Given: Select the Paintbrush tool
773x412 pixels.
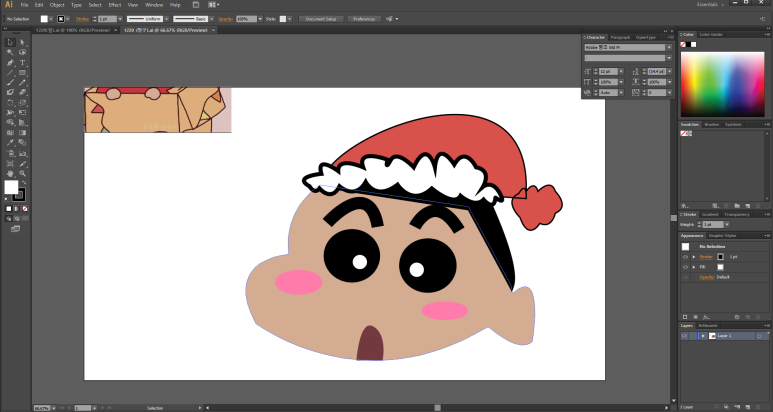Looking at the screenshot, I should 10,82.
